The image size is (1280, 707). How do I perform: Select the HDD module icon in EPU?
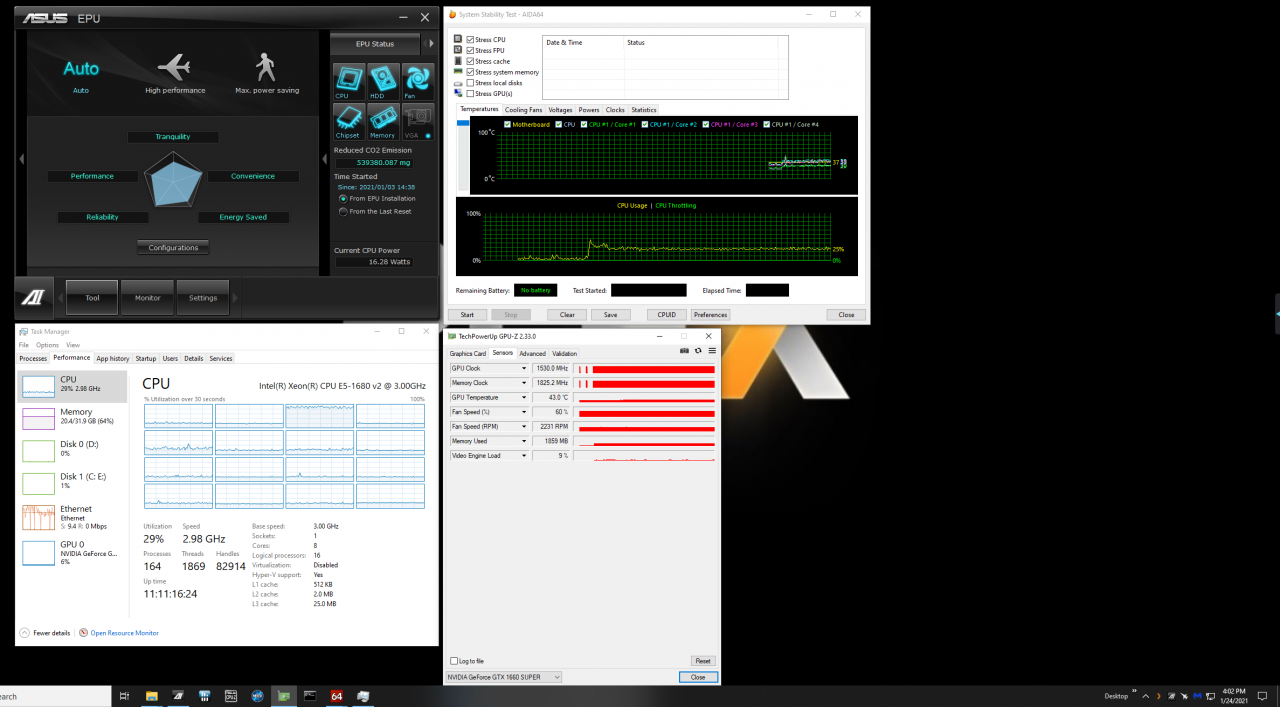[x=383, y=80]
